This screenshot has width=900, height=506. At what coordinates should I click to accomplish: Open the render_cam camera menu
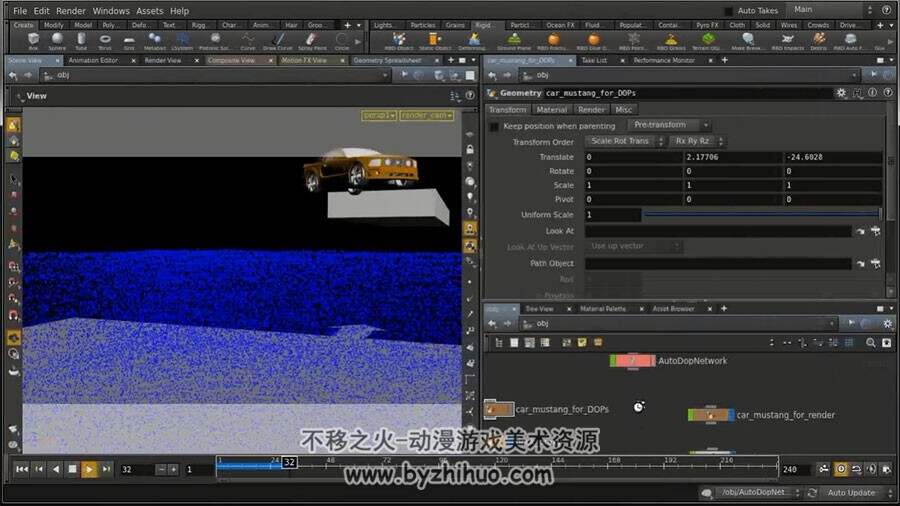pyautogui.click(x=426, y=116)
